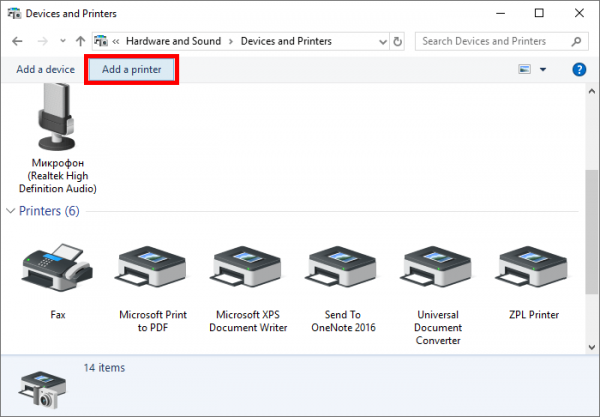Viewport: 600px width, 417px height.
Task: Close the Devices and Printers window
Action: 579,13
